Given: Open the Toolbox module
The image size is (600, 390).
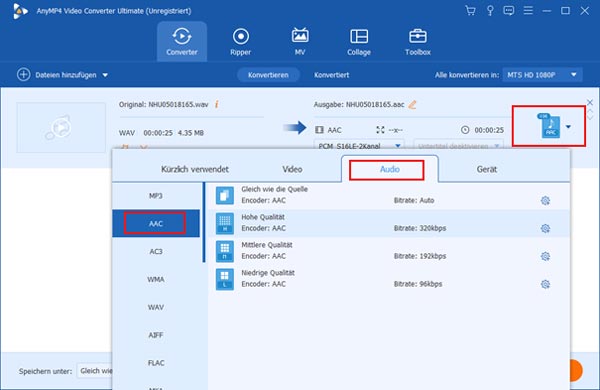Looking at the screenshot, I should click(x=417, y=42).
